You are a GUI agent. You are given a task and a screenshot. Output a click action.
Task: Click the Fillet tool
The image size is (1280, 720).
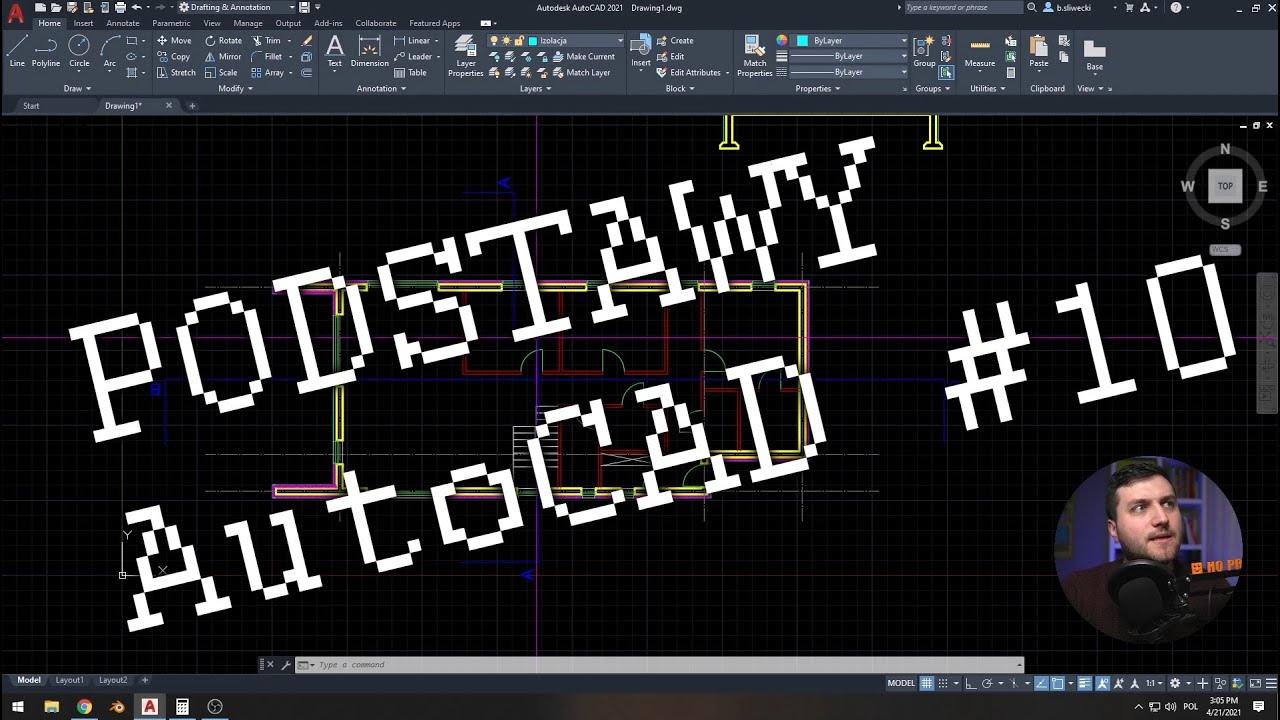point(267,57)
